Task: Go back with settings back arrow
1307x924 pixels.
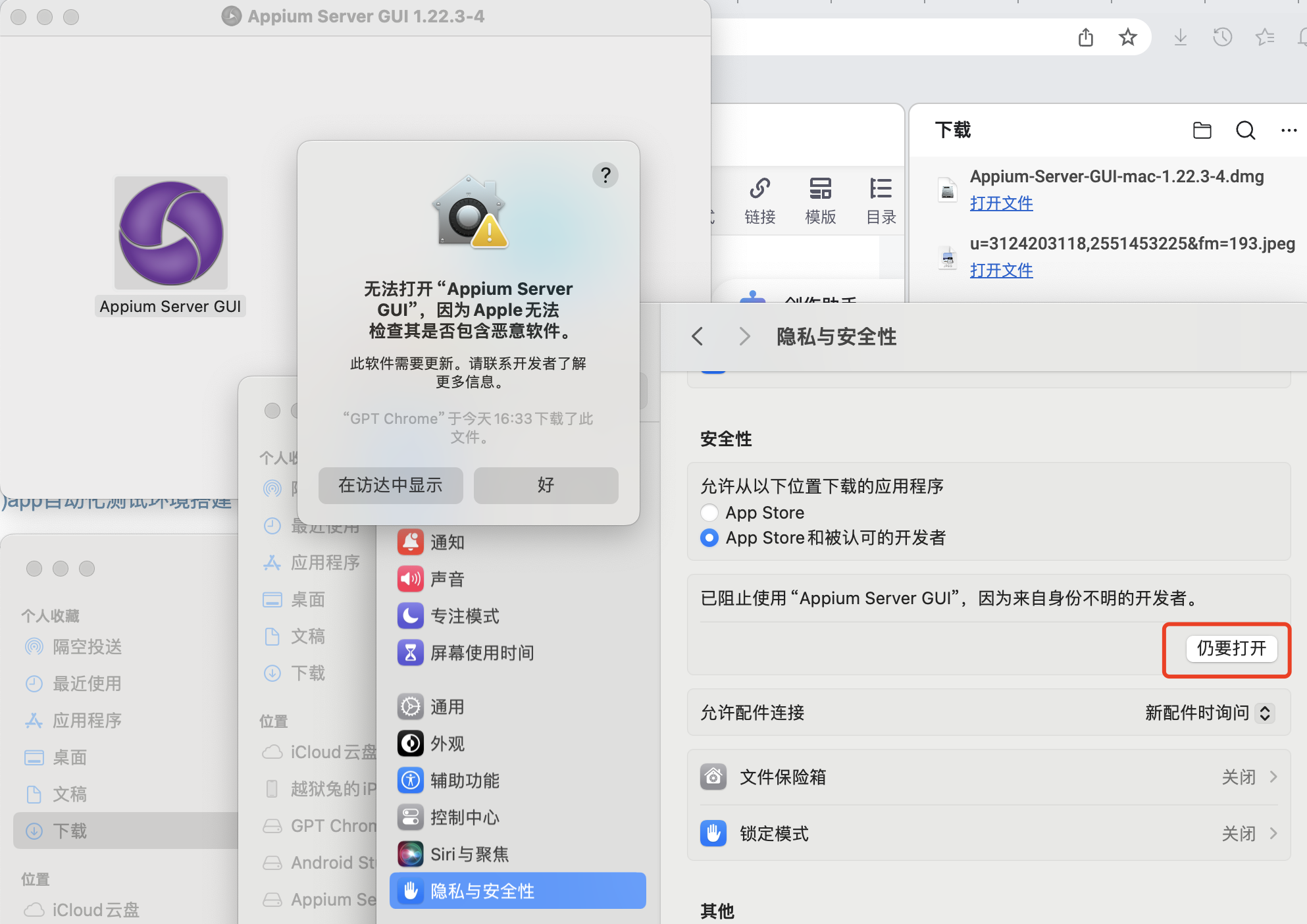Action: click(698, 336)
